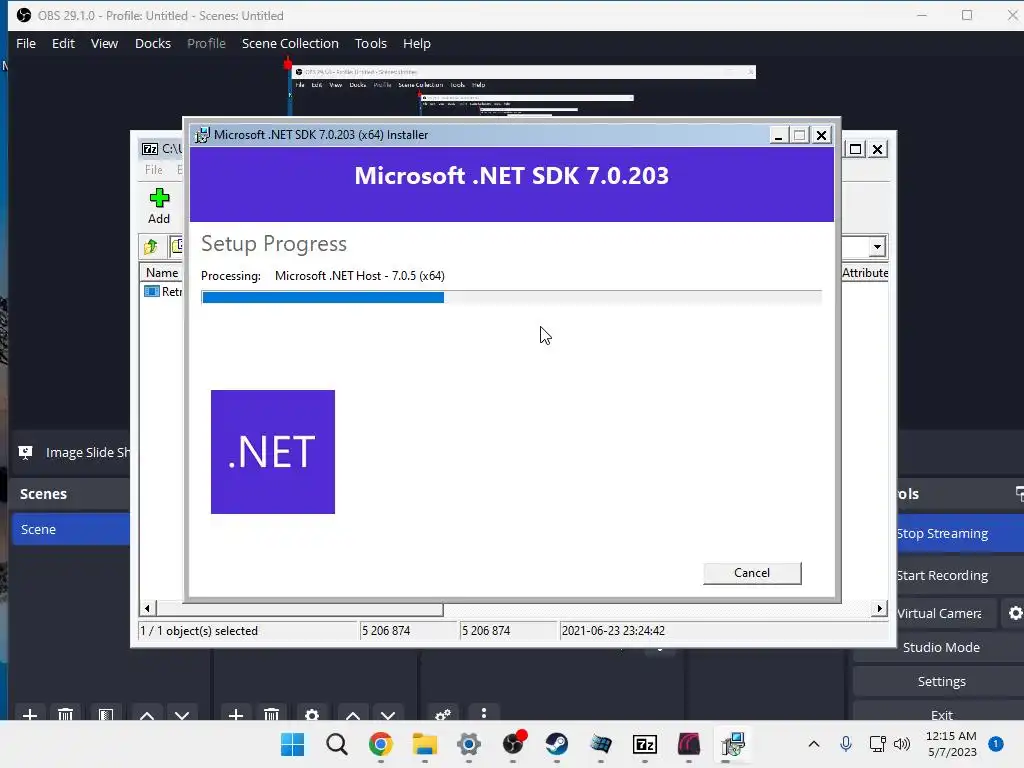Open Windows taskbar search
Viewport: 1024px width, 768px height.
coord(337,744)
